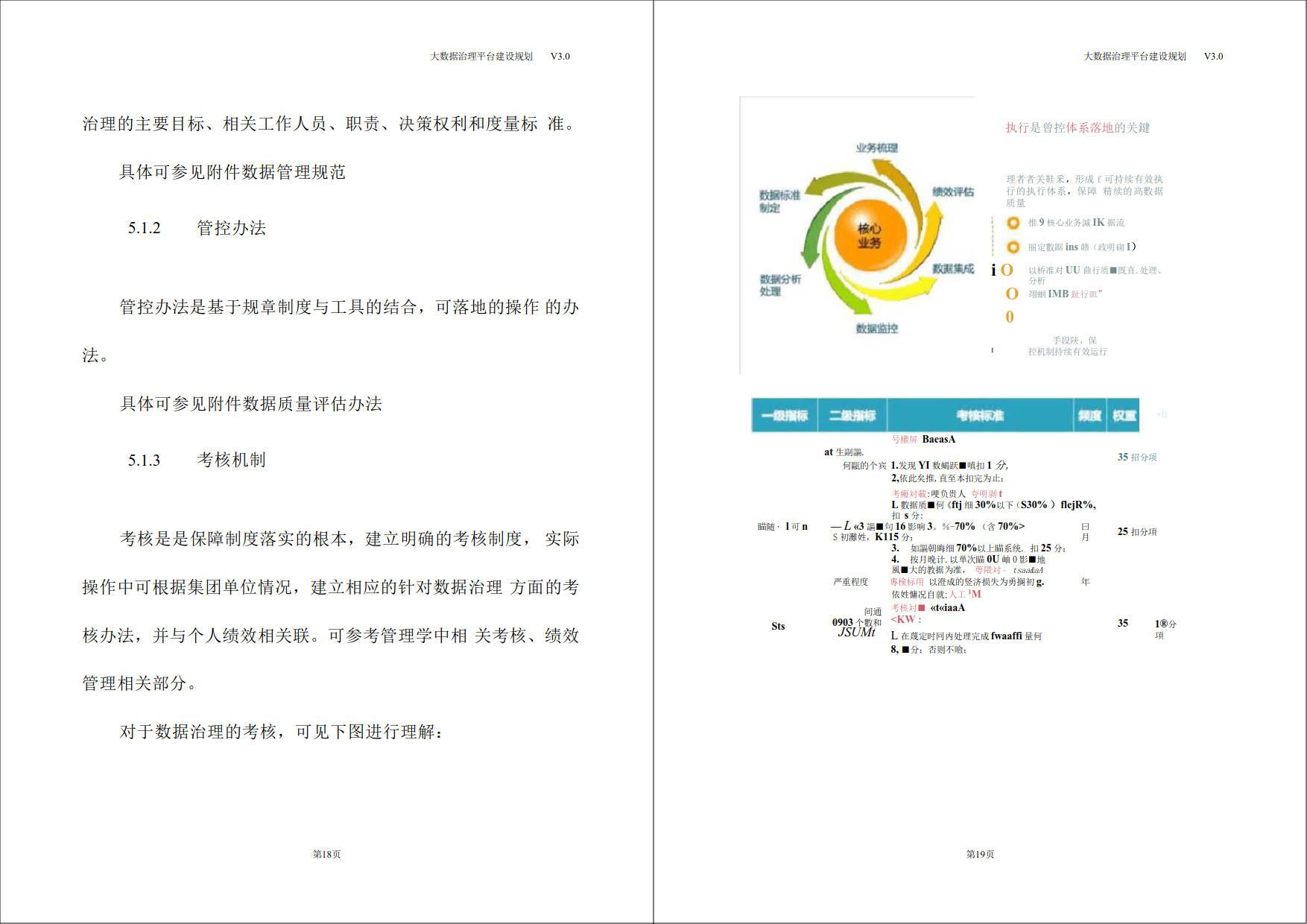Select the line 具体可参见附件数据管理规范
This screenshot has width=1307, height=924.
coord(232,172)
